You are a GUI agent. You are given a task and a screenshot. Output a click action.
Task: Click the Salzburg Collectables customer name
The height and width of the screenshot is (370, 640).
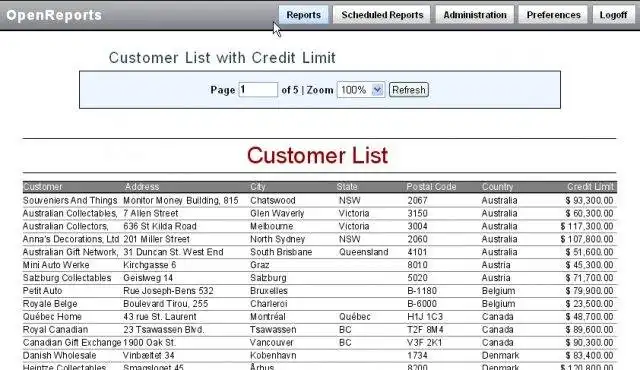click(x=67, y=278)
